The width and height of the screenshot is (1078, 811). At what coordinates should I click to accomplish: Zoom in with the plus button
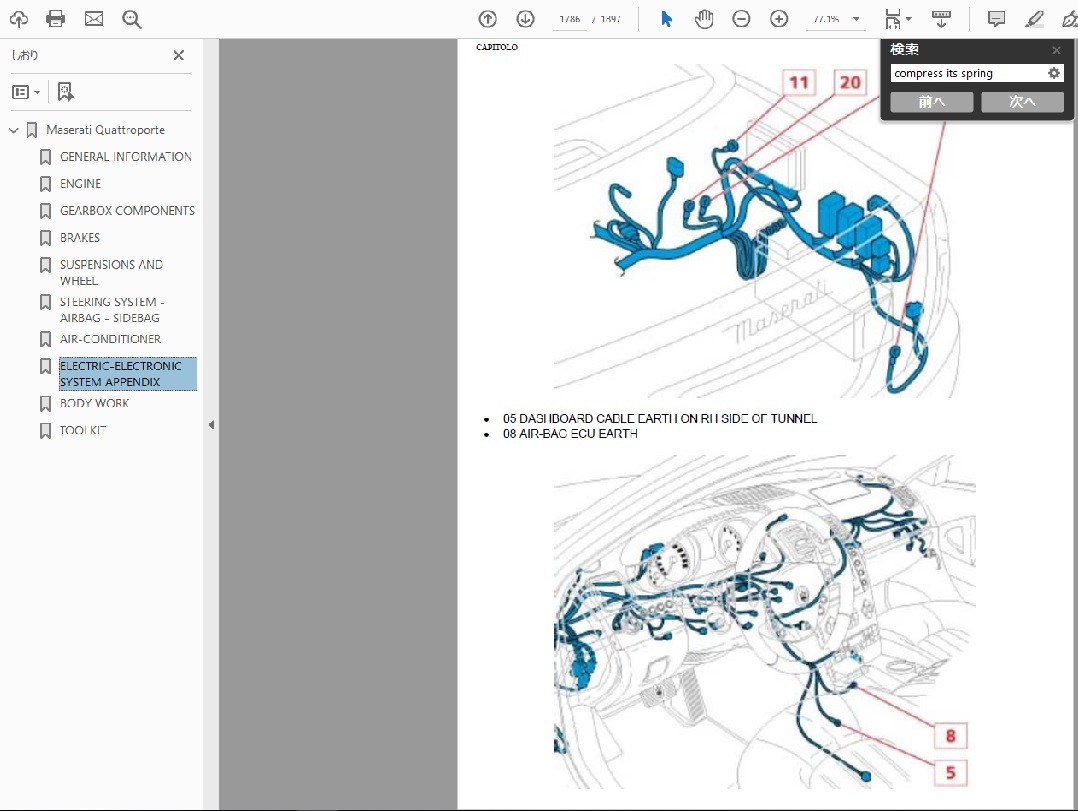[779, 19]
